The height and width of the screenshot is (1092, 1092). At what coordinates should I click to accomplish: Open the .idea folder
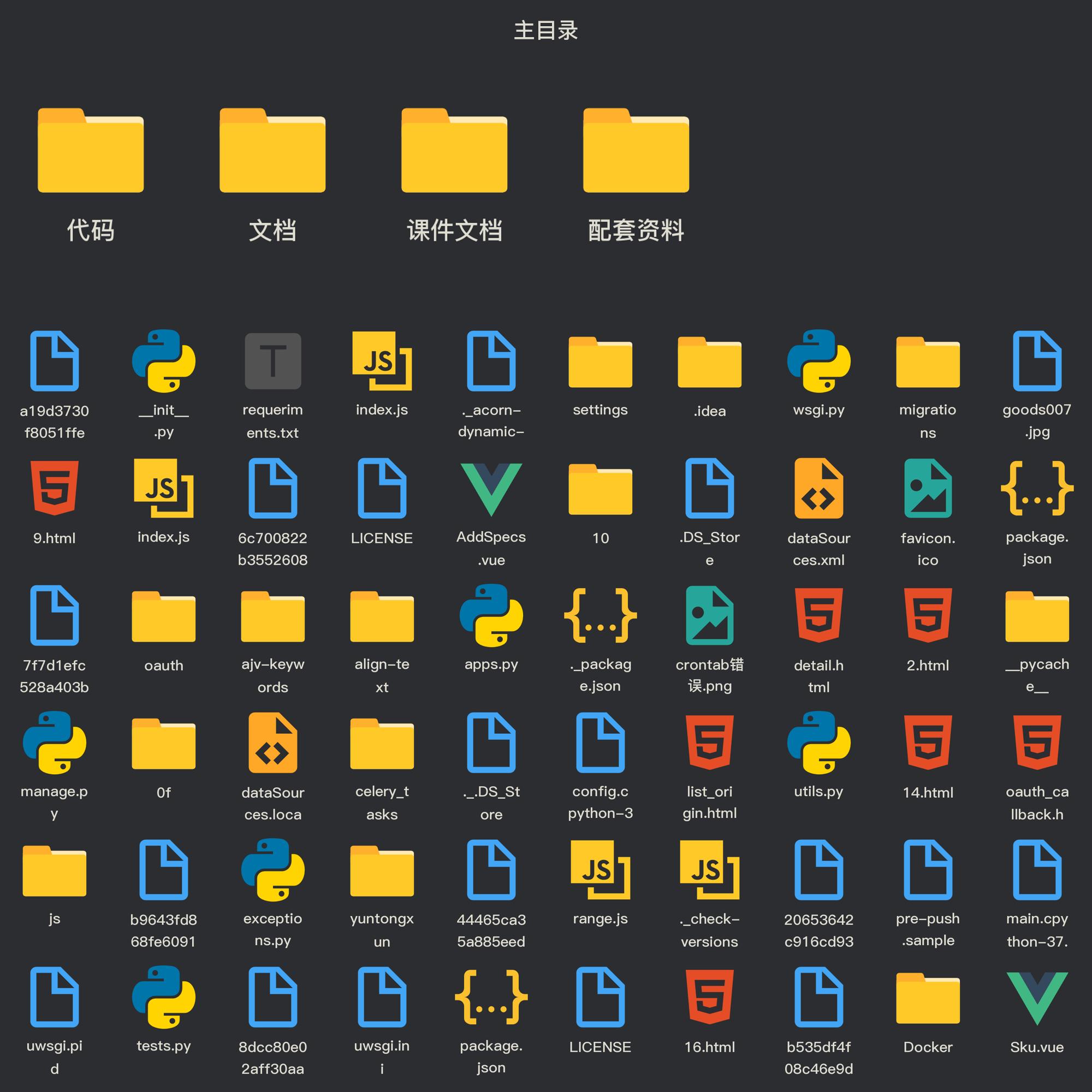pyautogui.click(x=710, y=362)
